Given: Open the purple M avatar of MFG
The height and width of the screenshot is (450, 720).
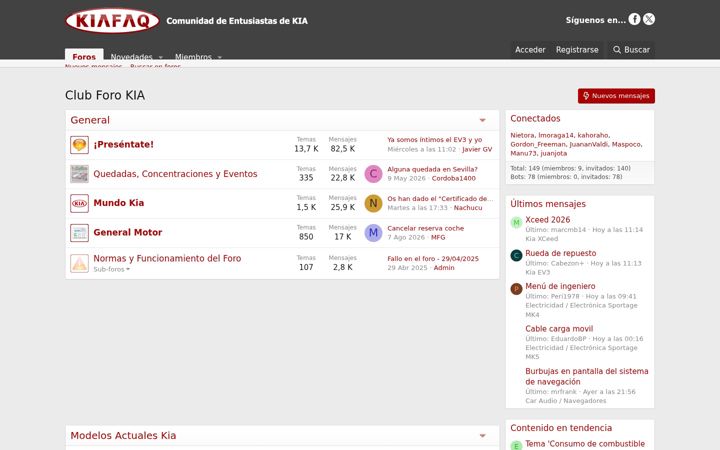Looking at the screenshot, I should point(373,233).
